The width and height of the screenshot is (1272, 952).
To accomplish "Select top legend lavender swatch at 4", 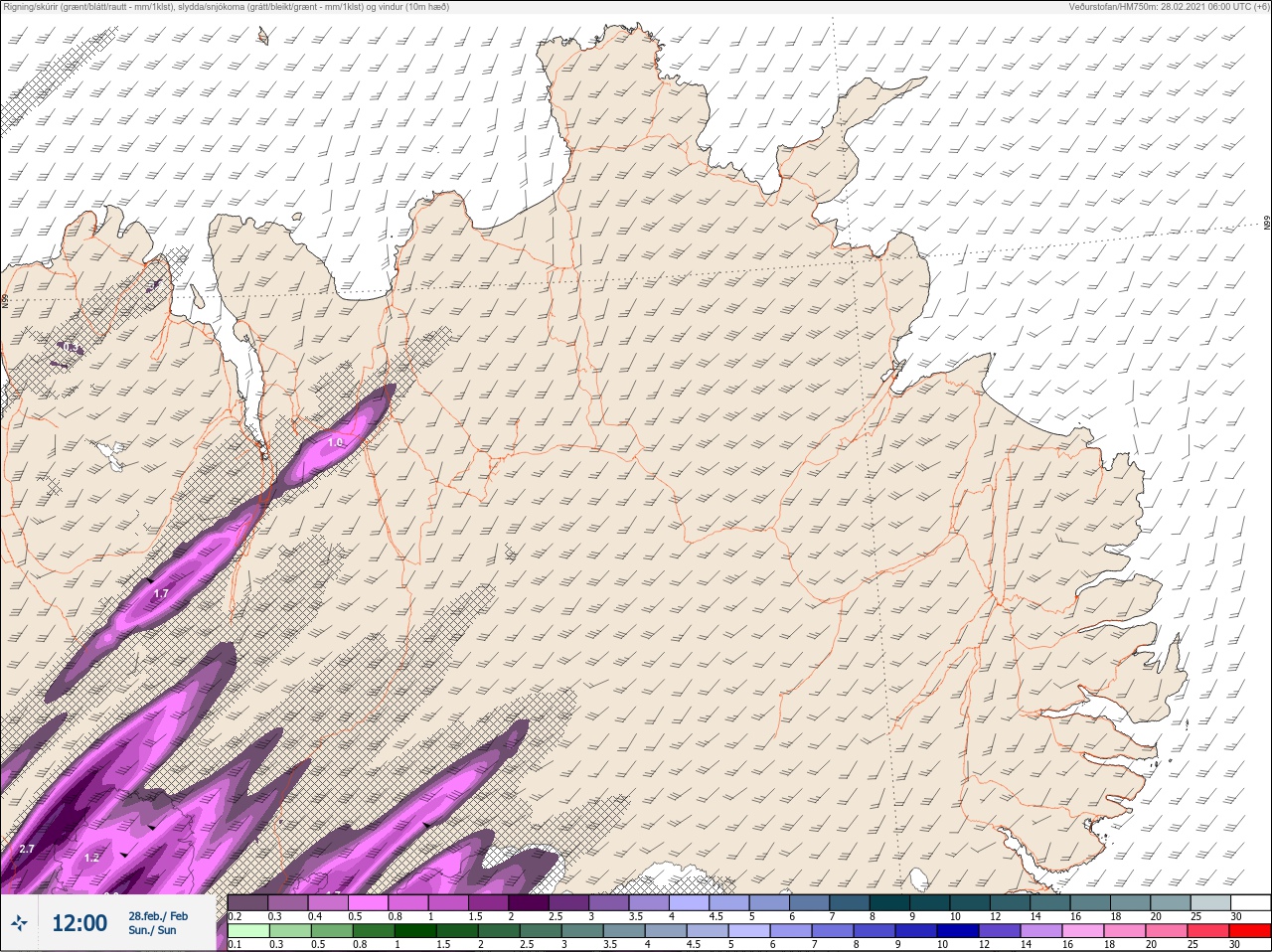I will 690,902.
